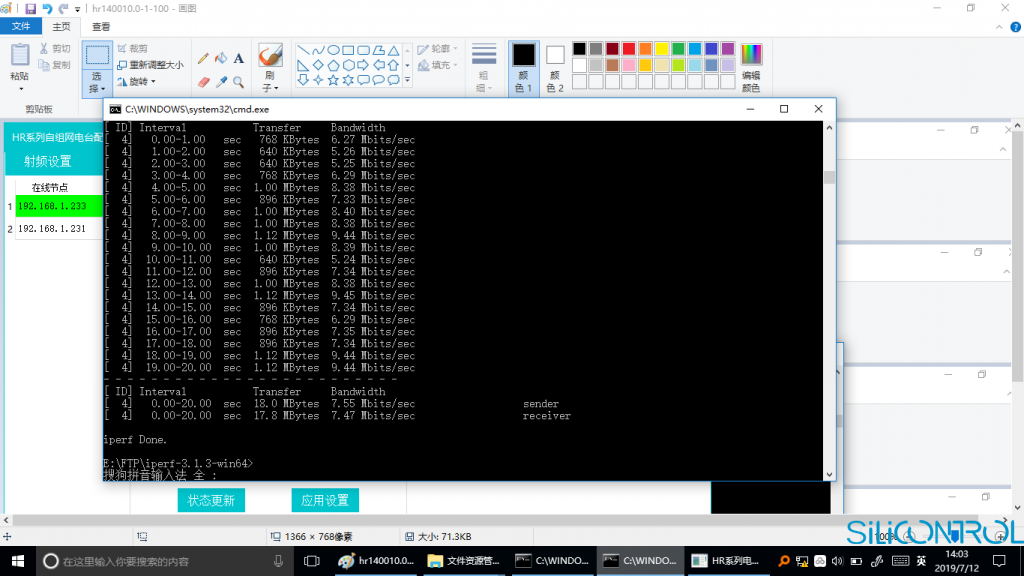
Task: Click the volume icon in the system tray
Action: click(838, 561)
